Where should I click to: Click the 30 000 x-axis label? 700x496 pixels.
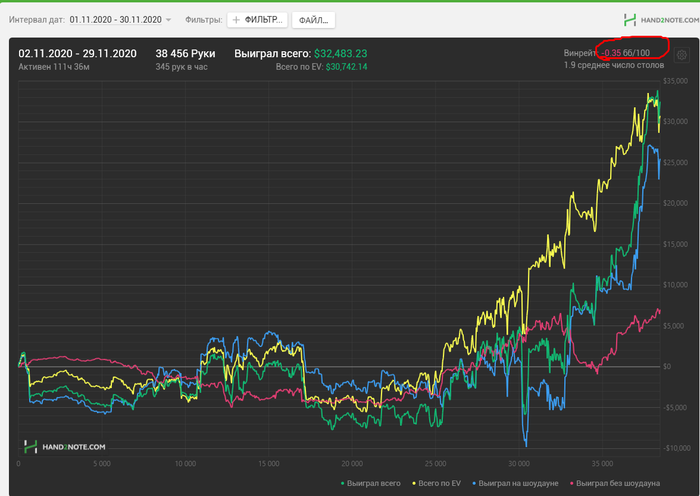[519, 463]
